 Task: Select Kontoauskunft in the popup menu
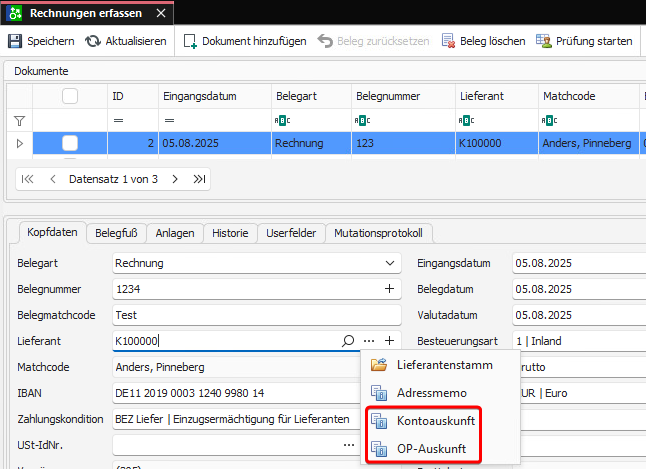435,421
